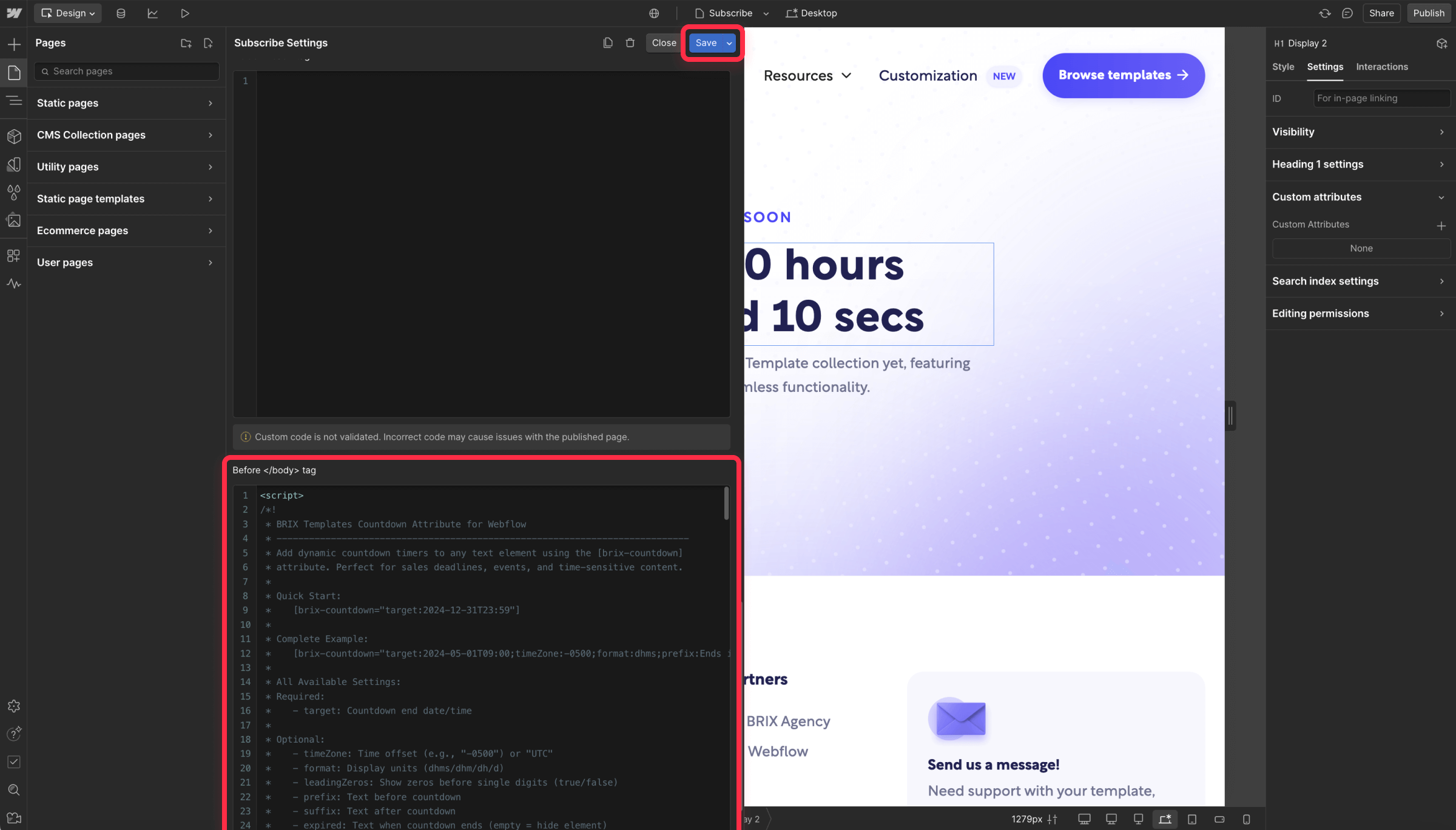Expand Editing permissions section
This screenshot has width=1456, height=830.
coord(1360,313)
